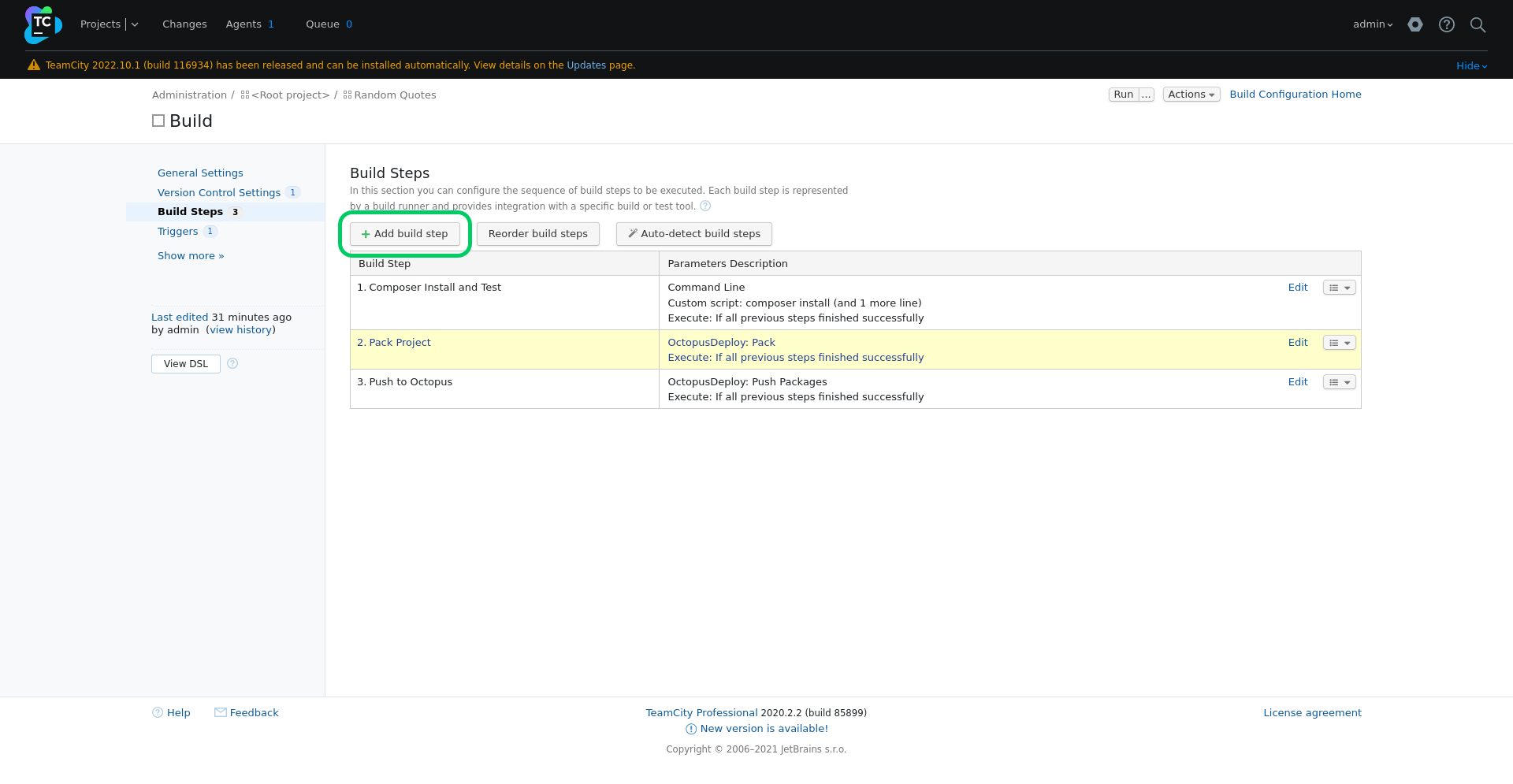Open License agreement link

[1312, 713]
